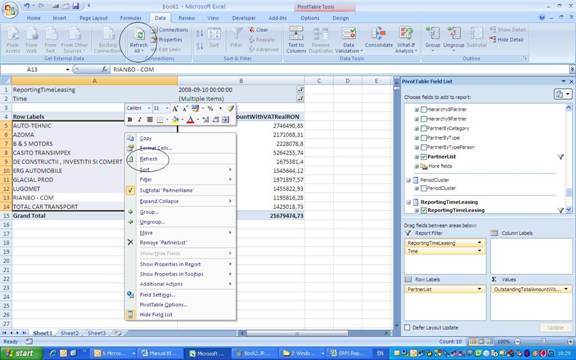Open Time filter dropdown in cell B2
The height and width of the screenshot is (360, 576).
(300, 98)
